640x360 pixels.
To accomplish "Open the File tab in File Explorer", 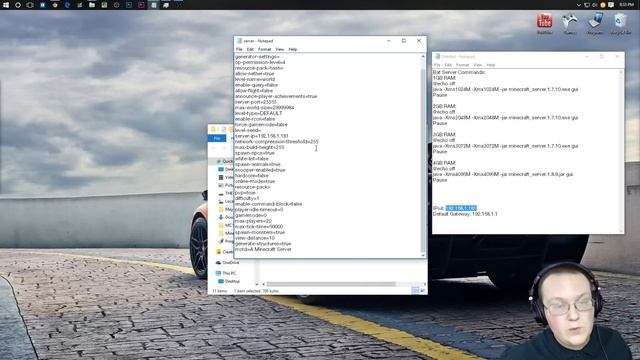I will click(217, 138).
